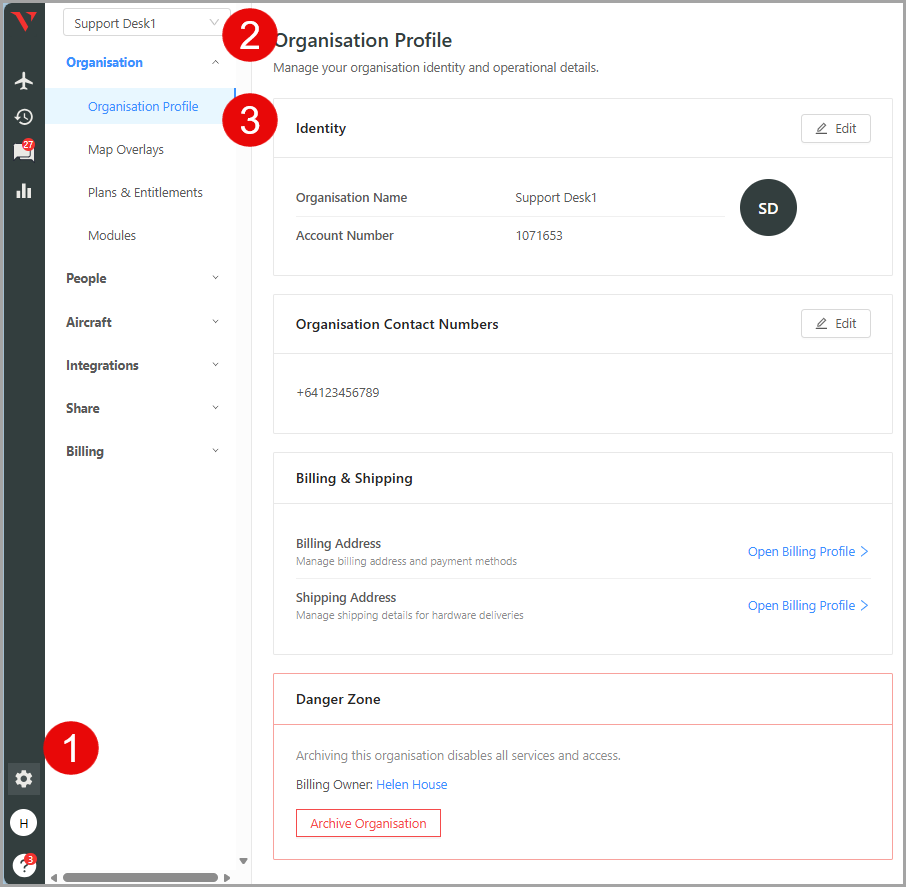Open Billing Profile for Billing Address

(808, 552)
